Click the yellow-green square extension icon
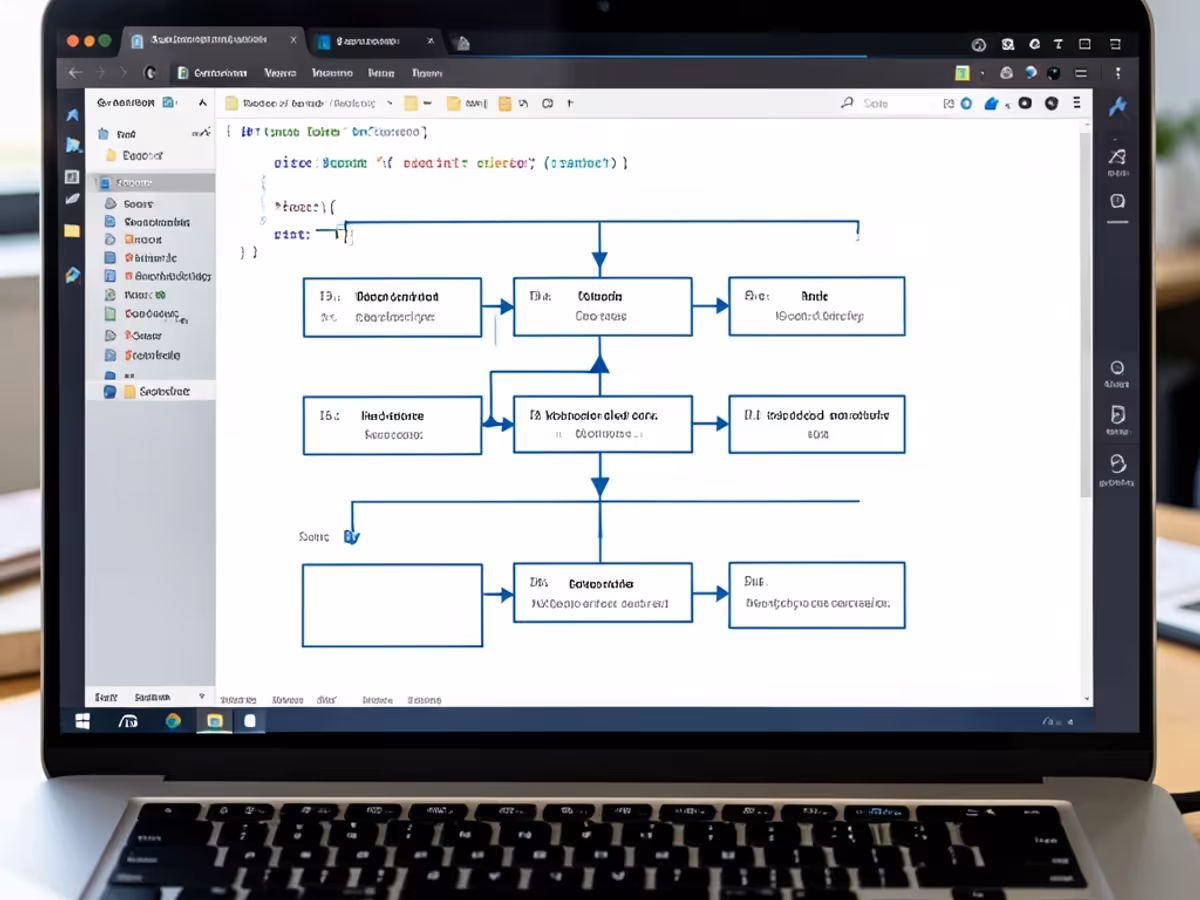Viewport: 1200px width, 900px height. coord(962,73)
